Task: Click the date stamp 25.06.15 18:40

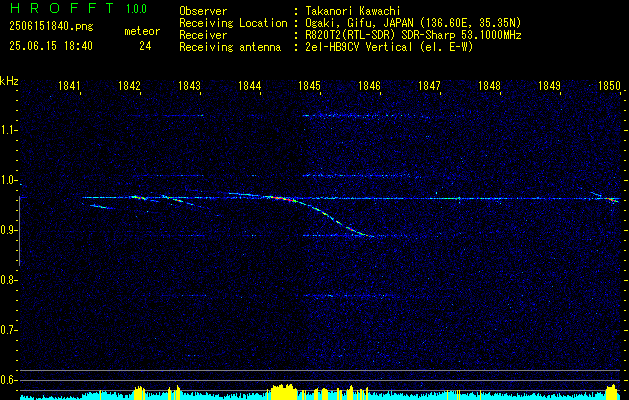Action: (x=51, y=46)
